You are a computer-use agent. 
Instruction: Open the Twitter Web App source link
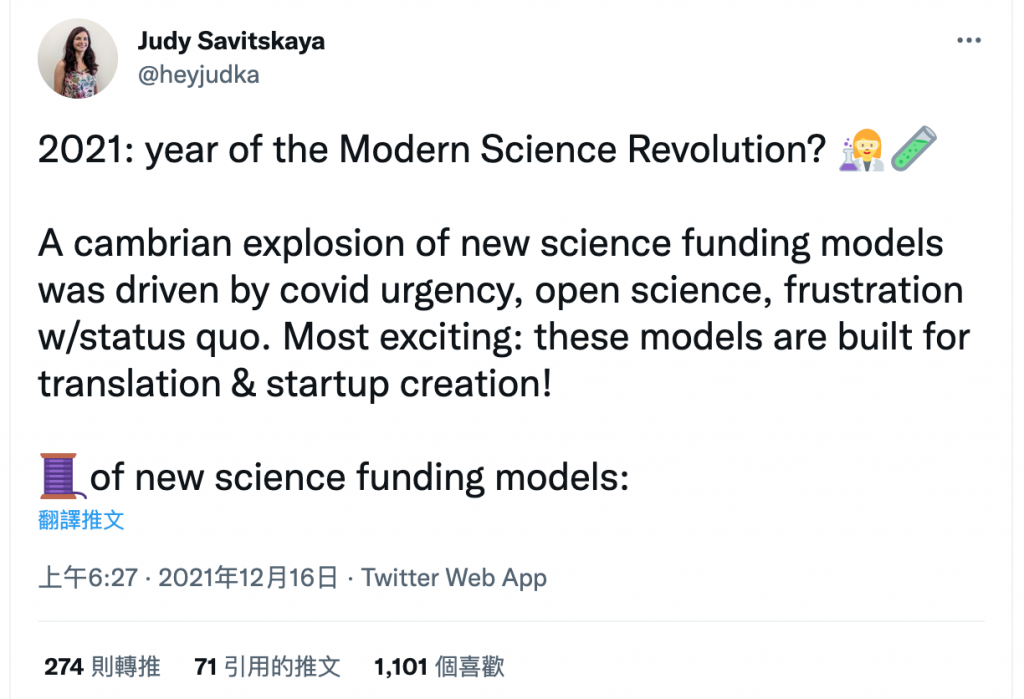[454, 578]
